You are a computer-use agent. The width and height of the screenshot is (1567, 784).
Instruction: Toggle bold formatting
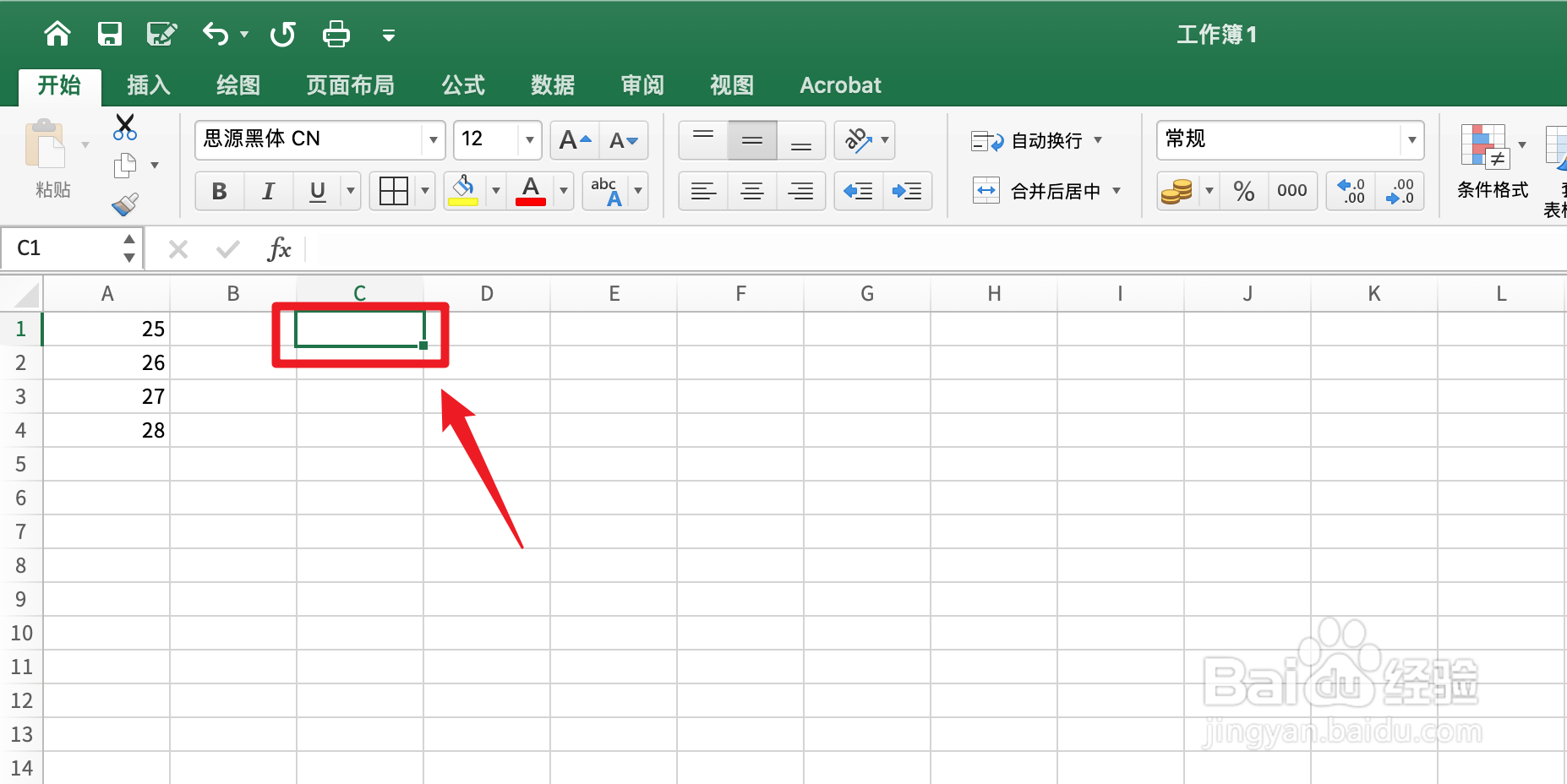[x=220, y=191]
